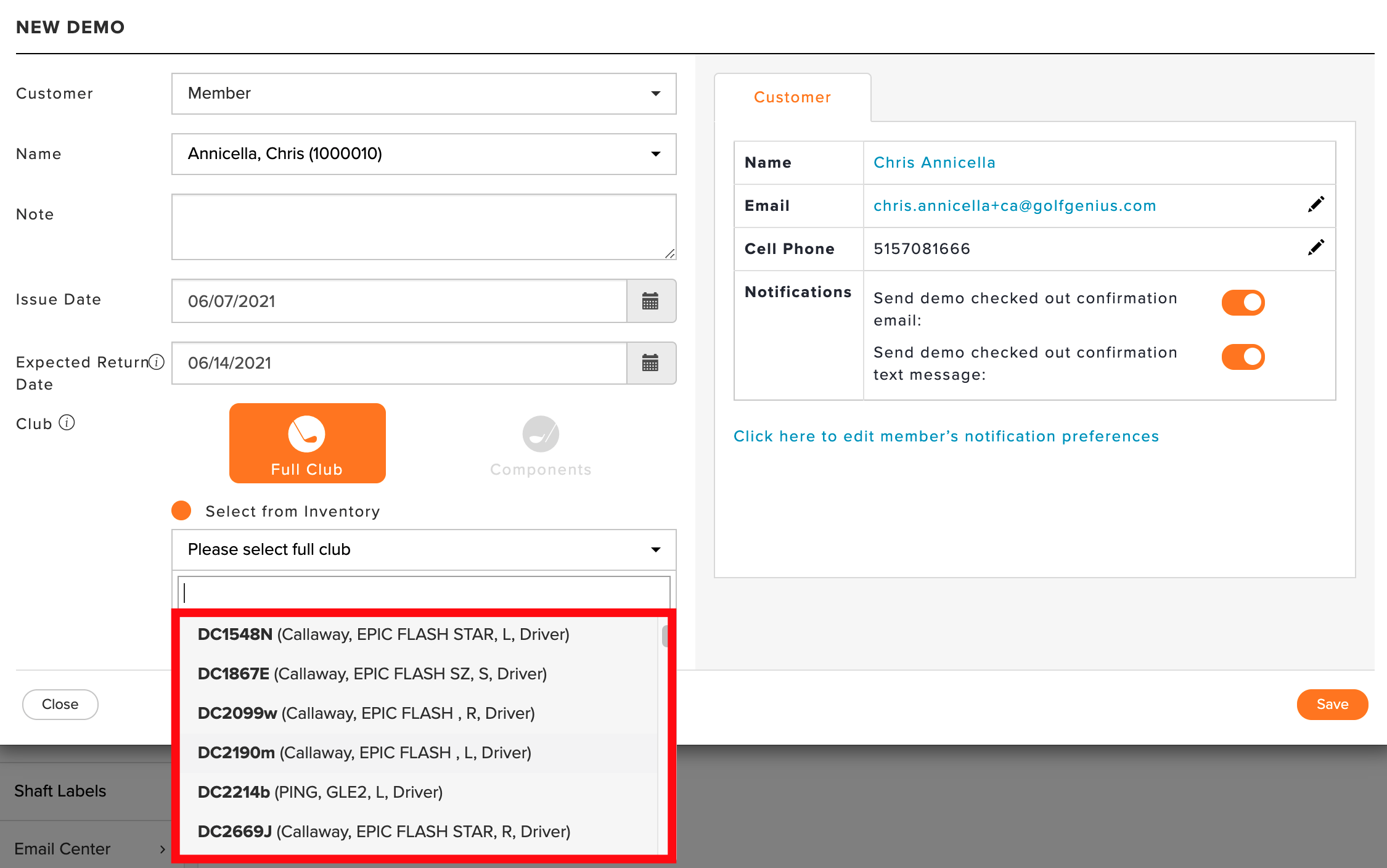The image size is (1387, 868).
Task: Open the Expected Return Date calendar picker
Action: 651,363
